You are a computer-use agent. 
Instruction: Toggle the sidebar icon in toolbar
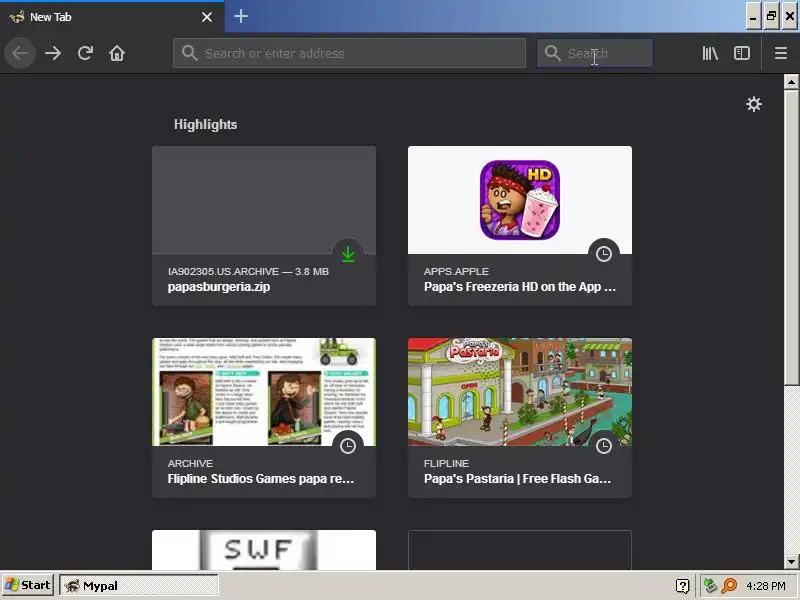point(742,53)
